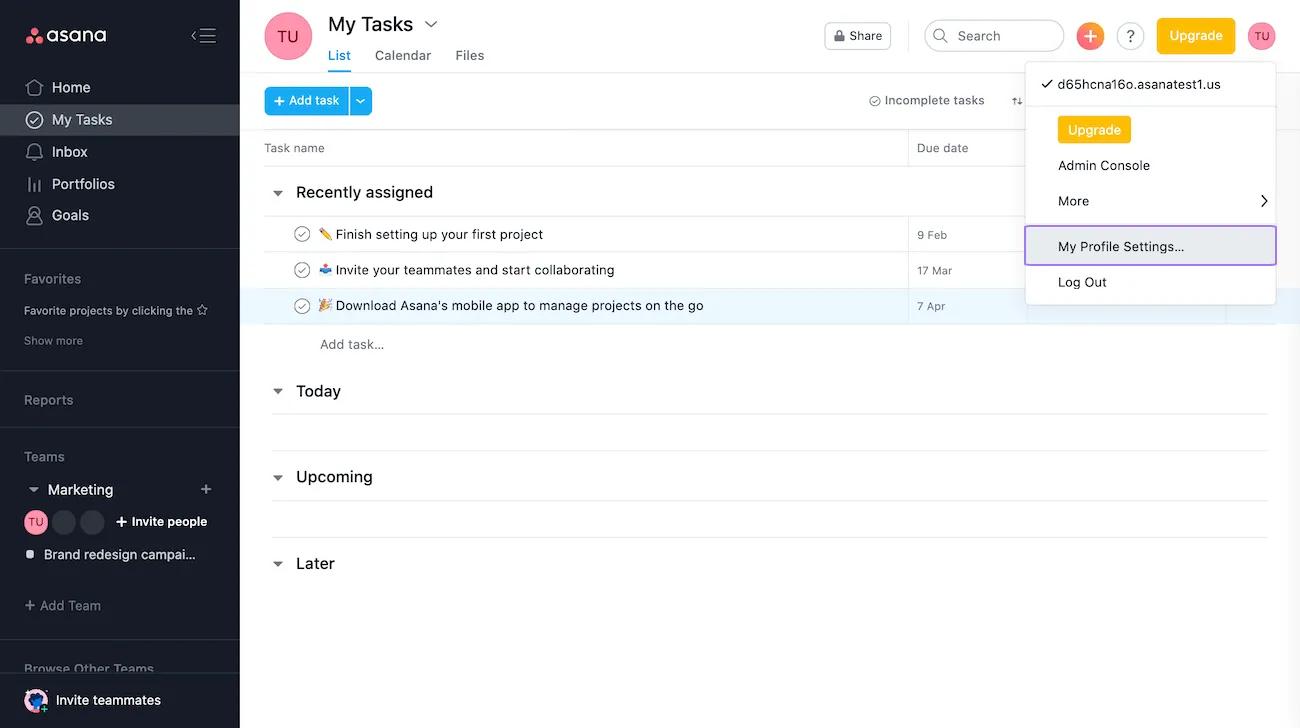
Task: Click the Log Out option
Action: click(1082, 282)
